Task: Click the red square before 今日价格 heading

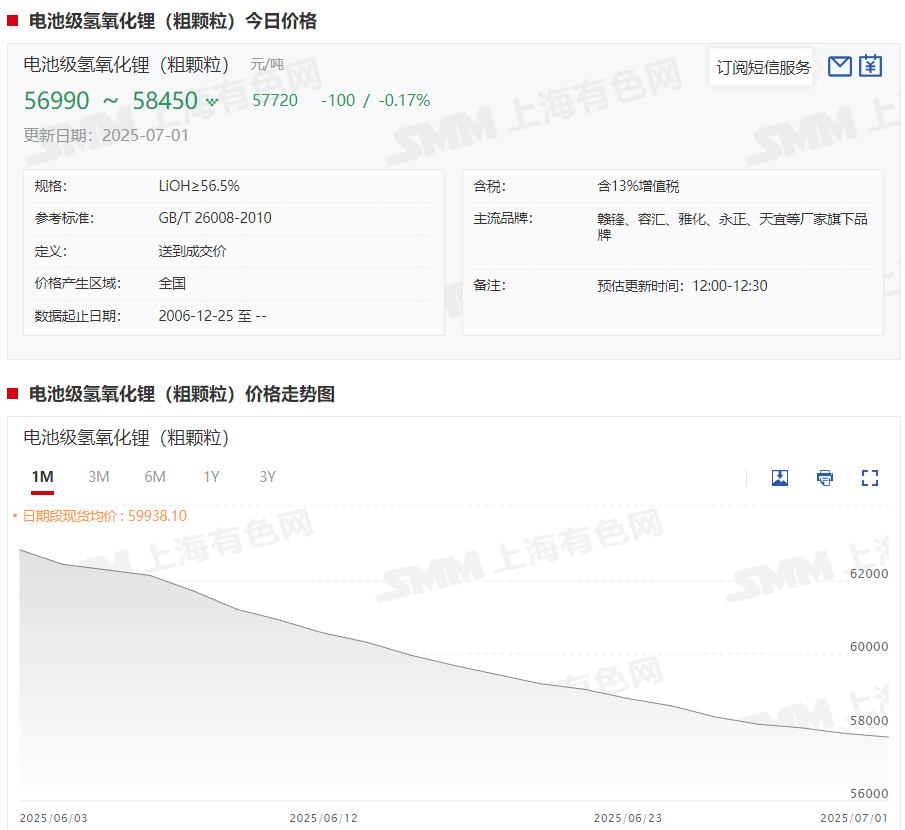Action: 12,21
